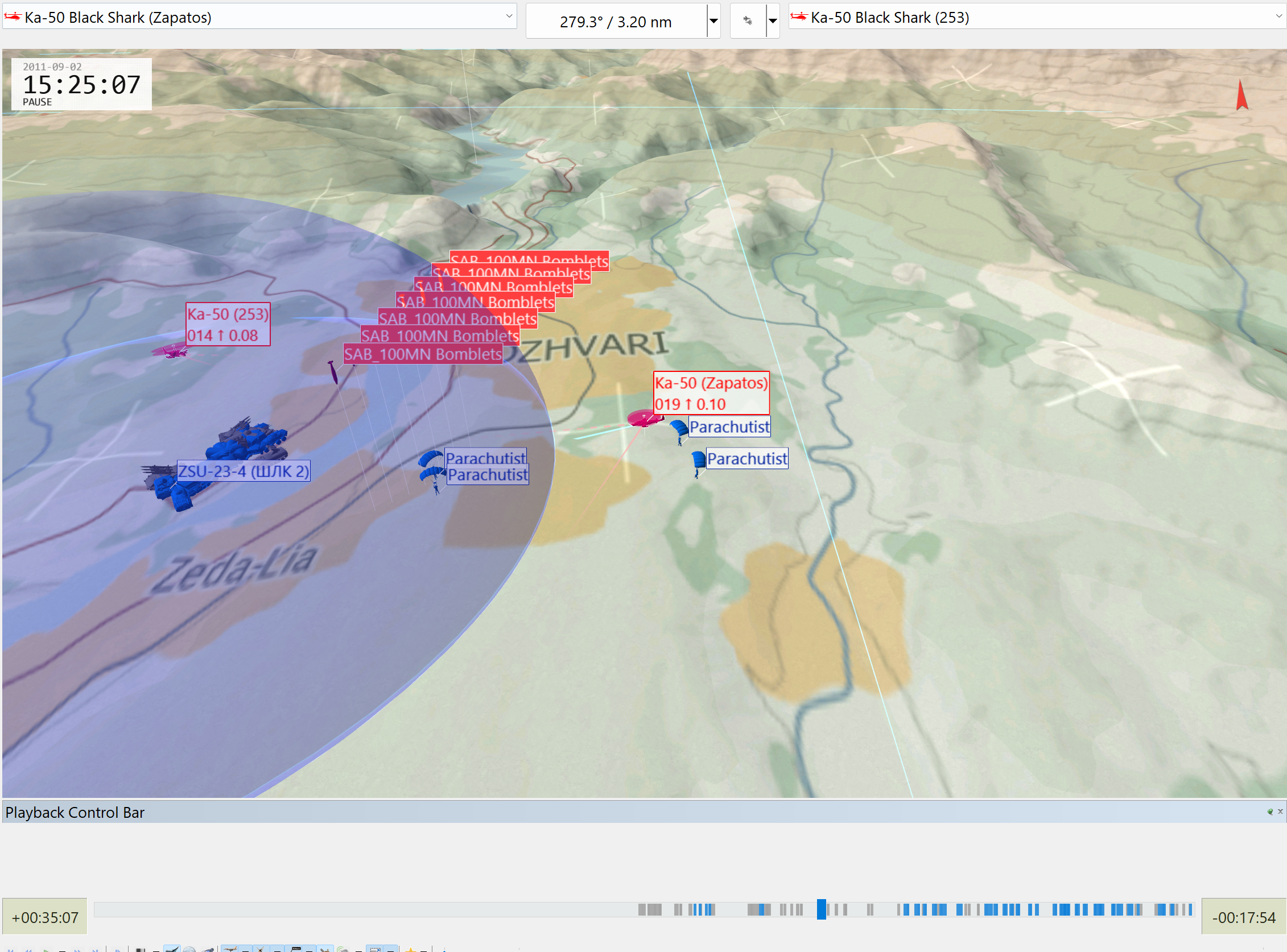
Task: Open the Ka-50 Black Shark (253) object selector
Action: tap(1037, 16)
